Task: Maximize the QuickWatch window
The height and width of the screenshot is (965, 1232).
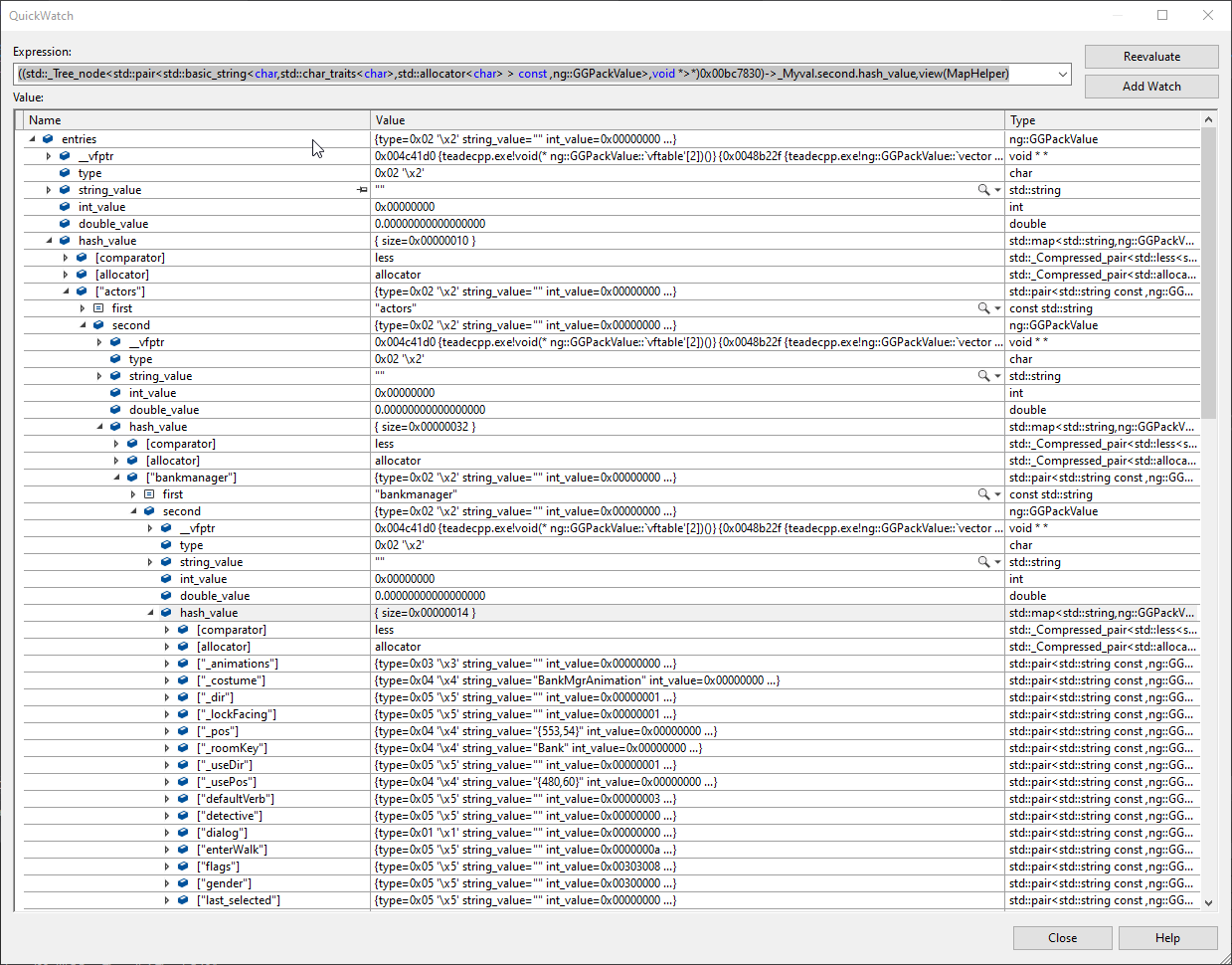Action: [x=1162, y=15]
